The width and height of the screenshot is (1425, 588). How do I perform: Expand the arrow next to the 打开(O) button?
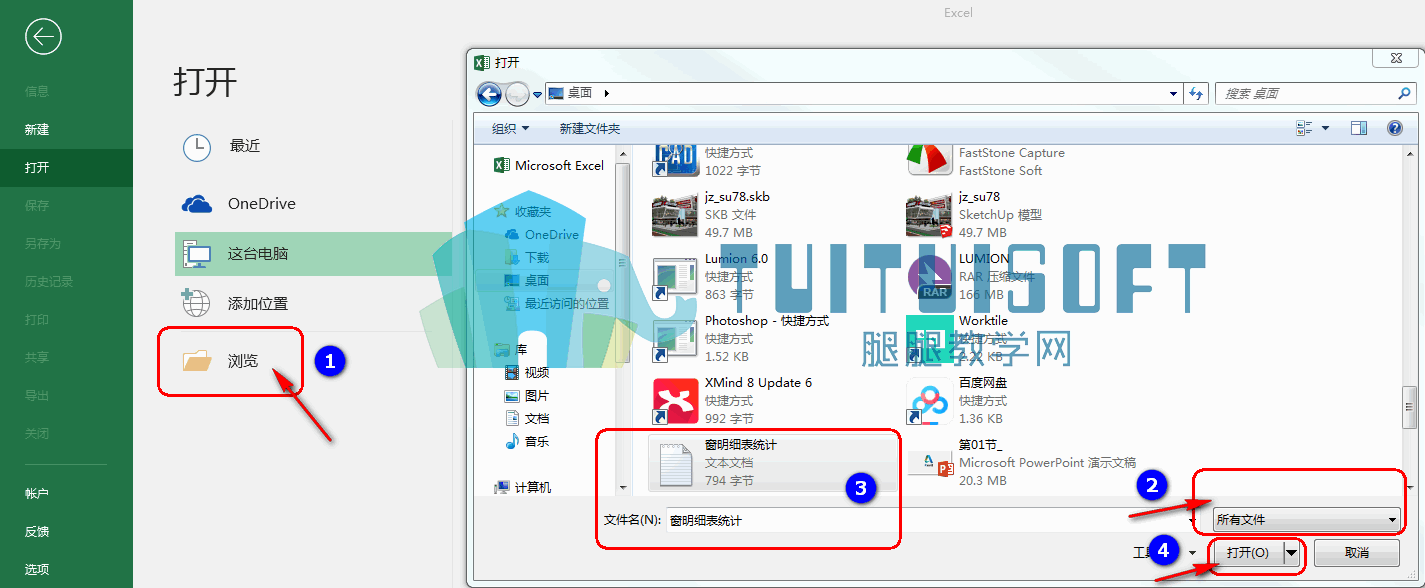click(x=1292, y=553)
